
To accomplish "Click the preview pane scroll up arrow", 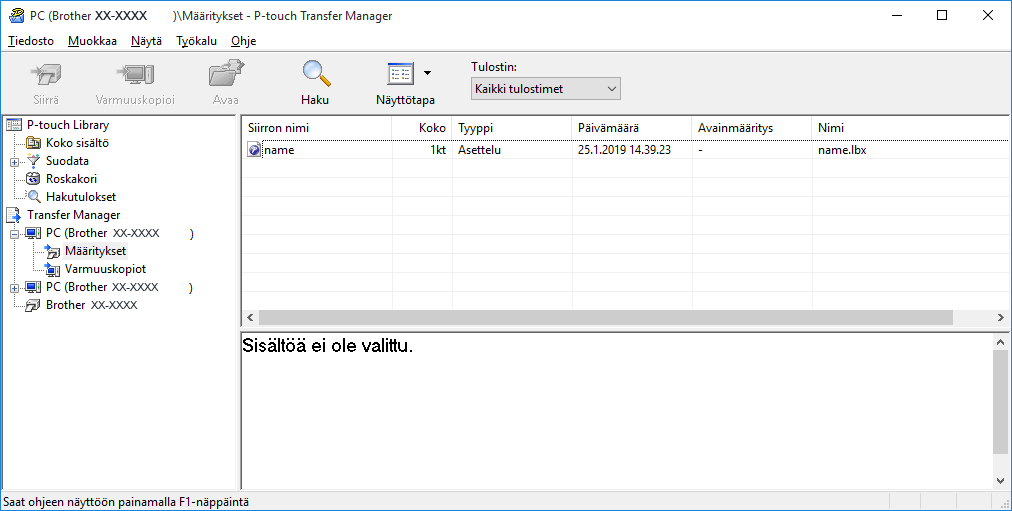I will (x=1000, y=343).
